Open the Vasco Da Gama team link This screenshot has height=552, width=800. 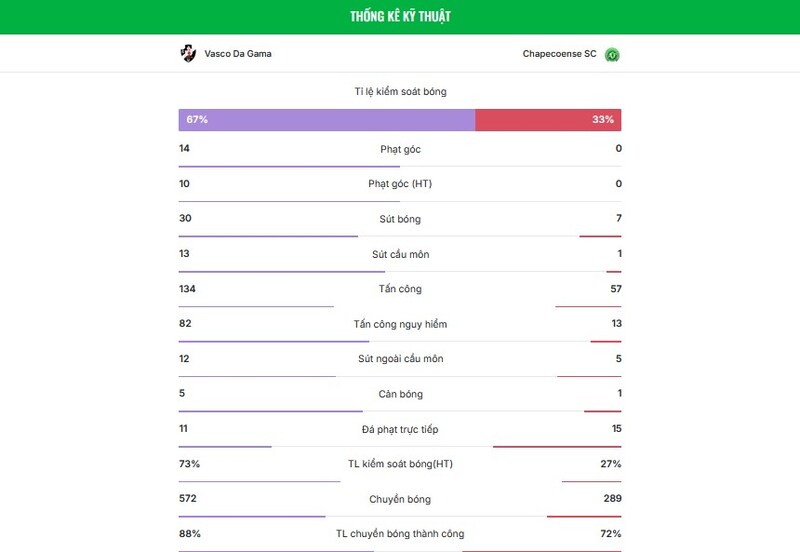point(237,54)
